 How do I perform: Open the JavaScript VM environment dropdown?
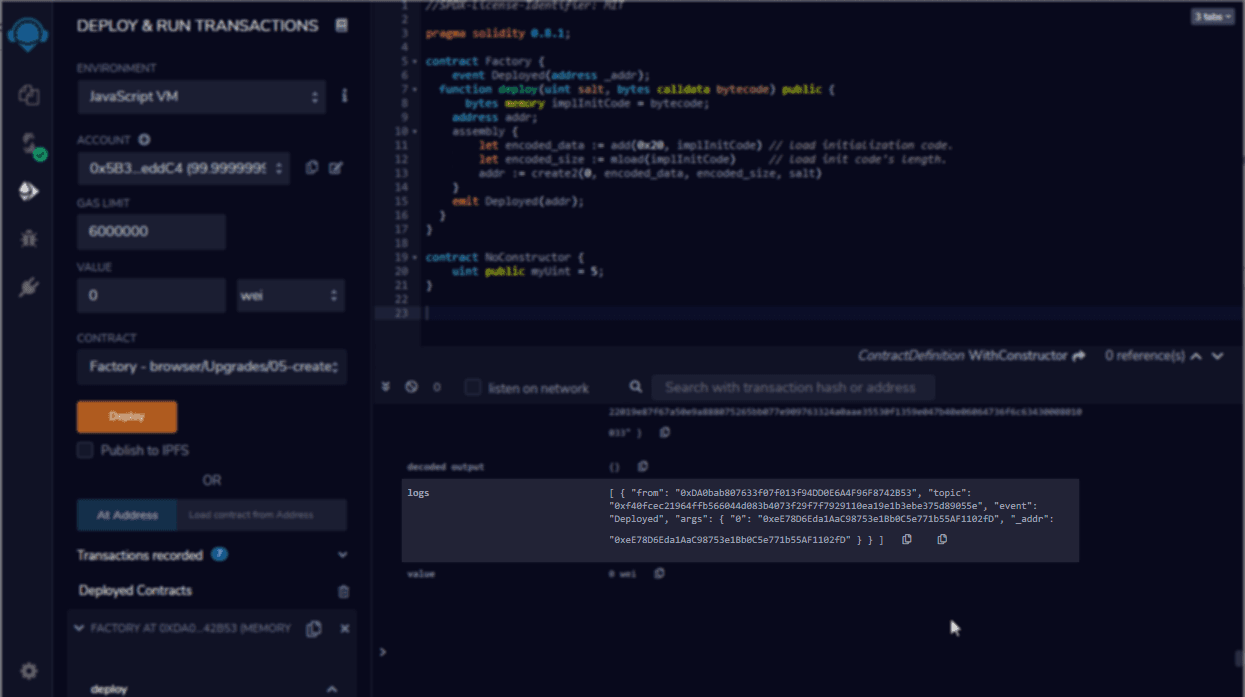(x=202, y=97)
